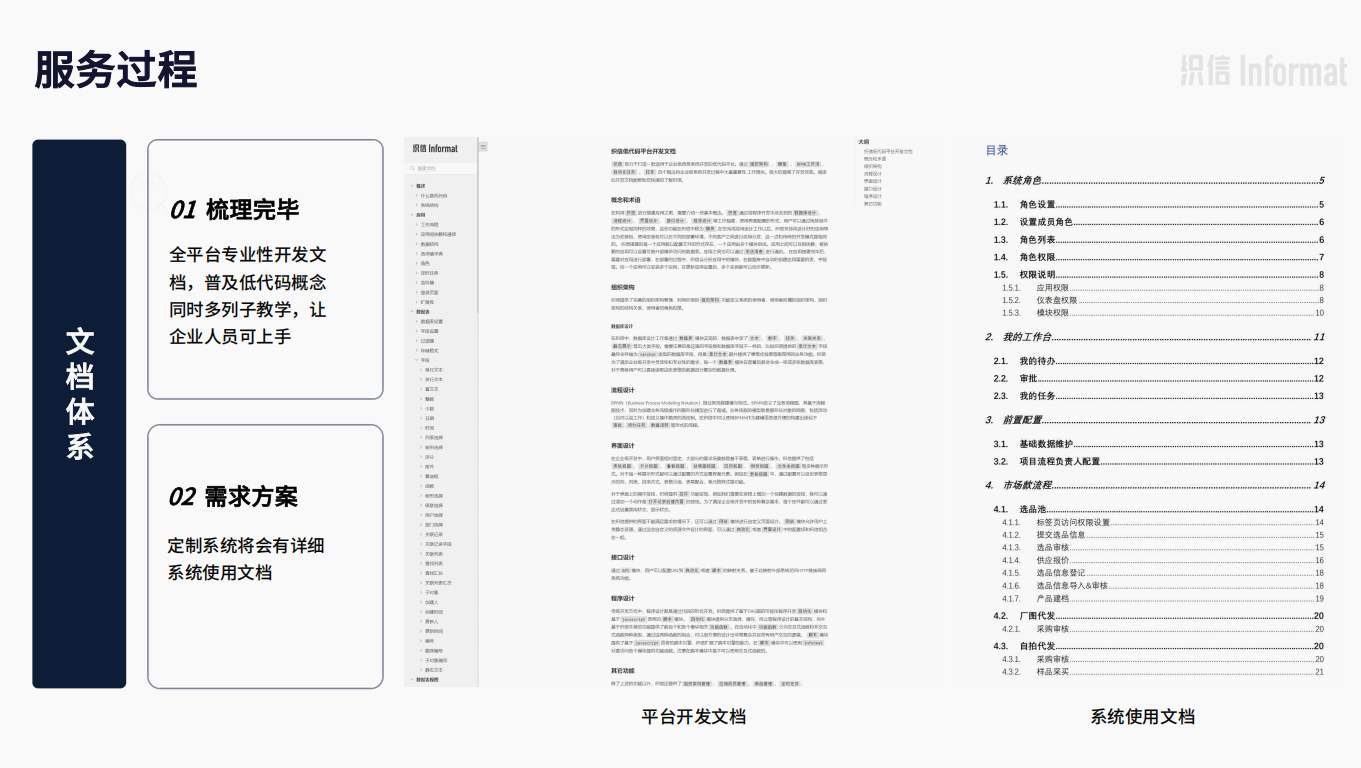The width and height of the screenshot is (1361, 768).
Task: Open TOC entry 1.5.2 仪表盘权限
Action: coord(1163,300)
